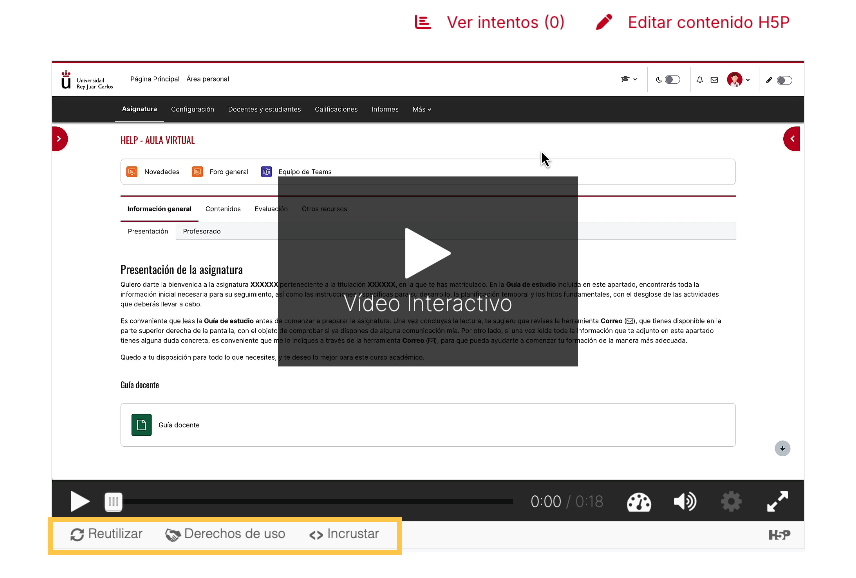Click Editar contenido H5P

click(x=693, y=22)
